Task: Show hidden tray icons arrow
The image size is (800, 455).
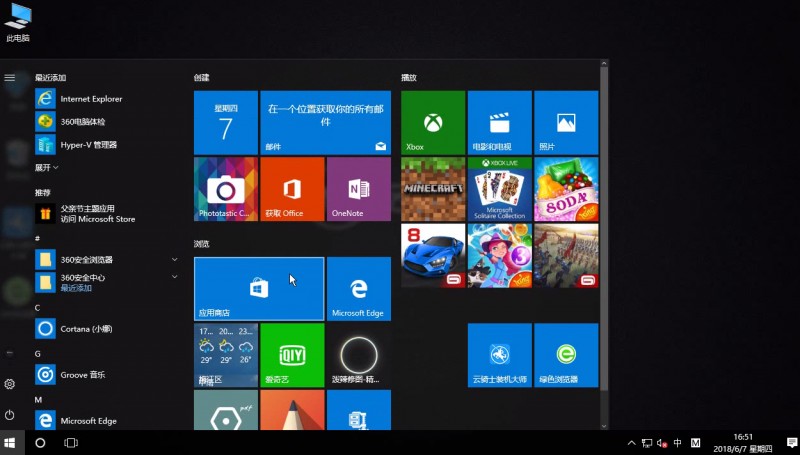Action: [x=632, y=443]
